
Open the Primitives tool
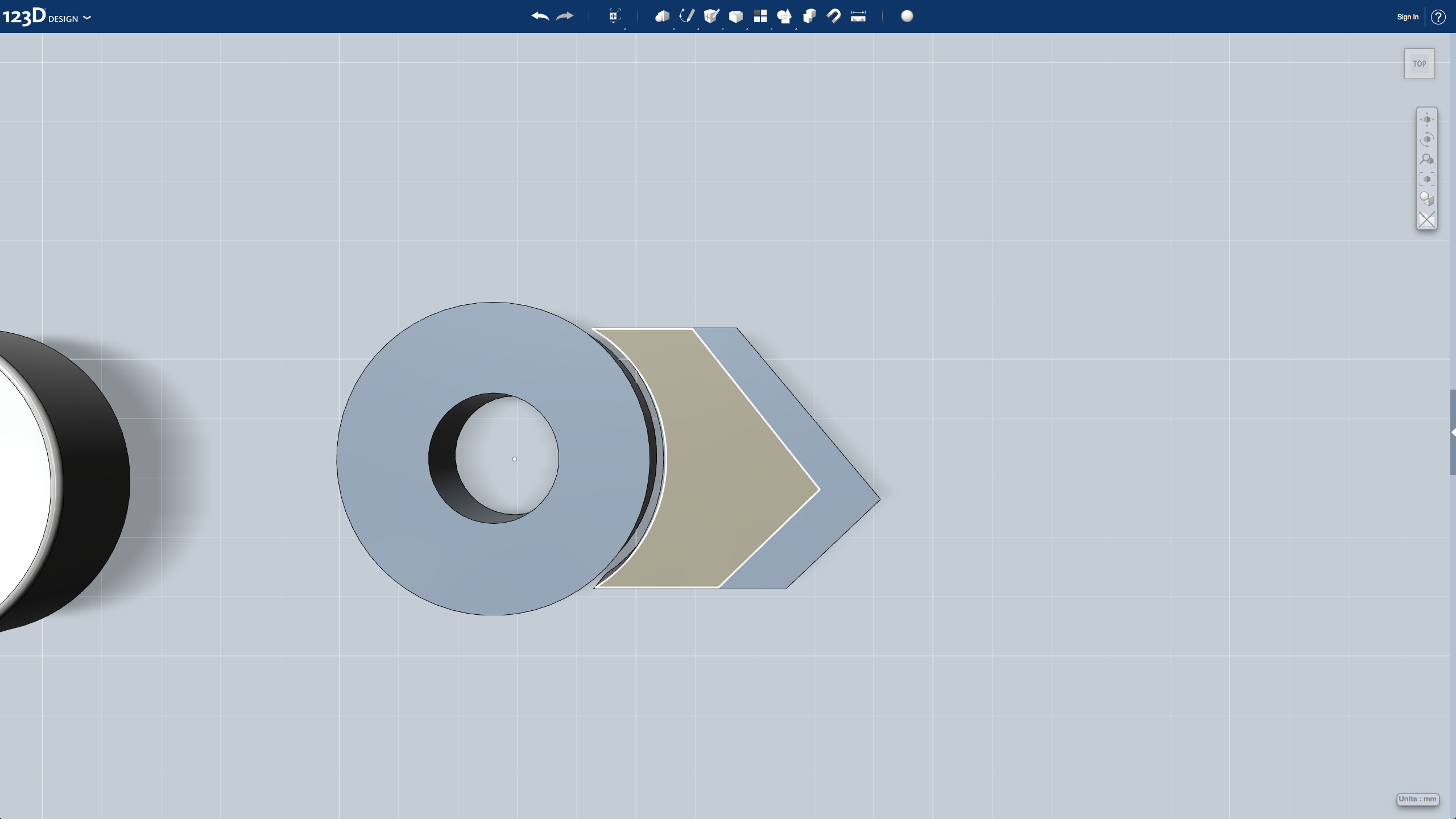(661, 16)
